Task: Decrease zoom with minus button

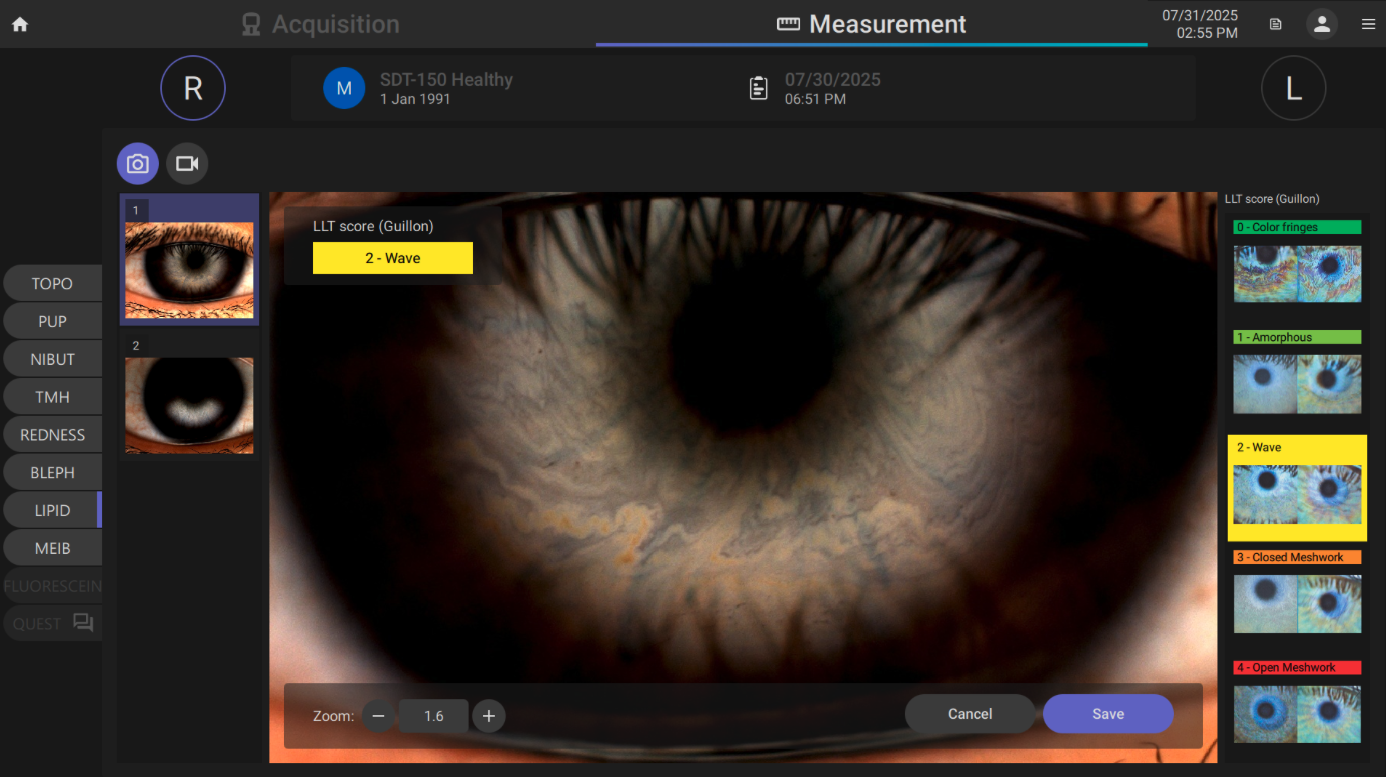Action: tap(379, 716)
